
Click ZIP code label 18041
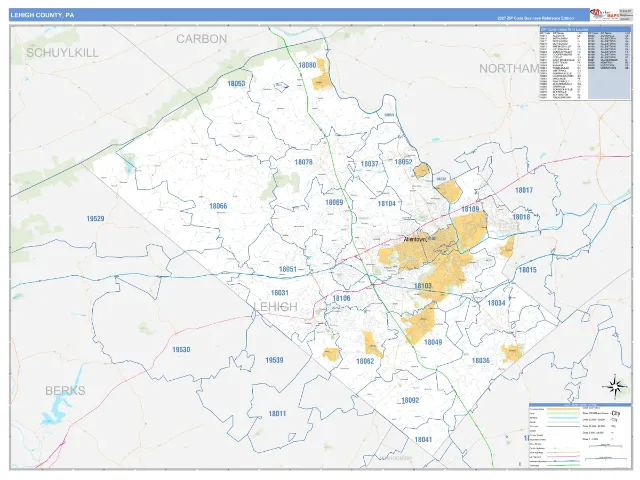tap(423, 440)
